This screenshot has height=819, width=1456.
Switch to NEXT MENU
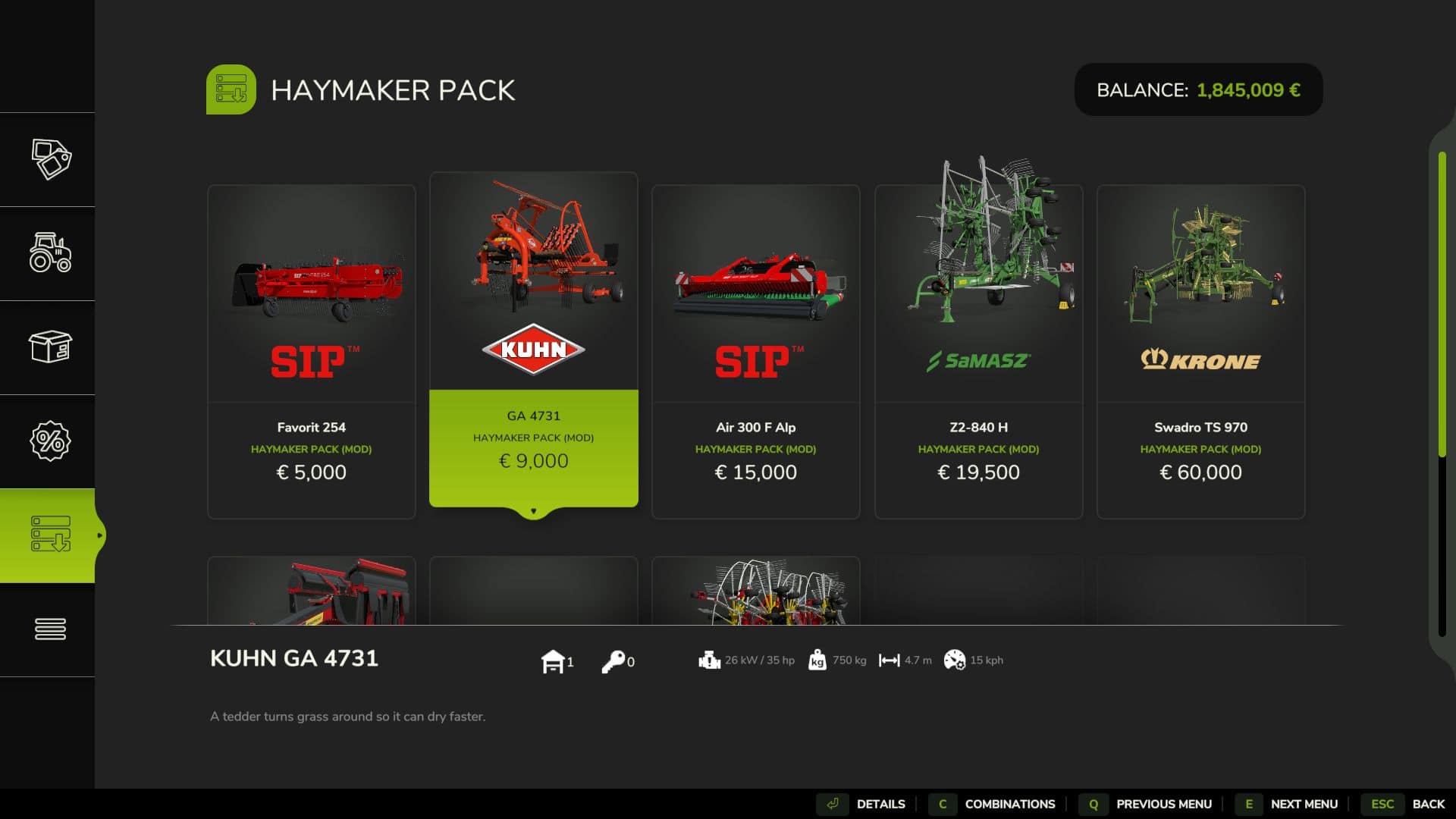click(x=1287, y=804)
